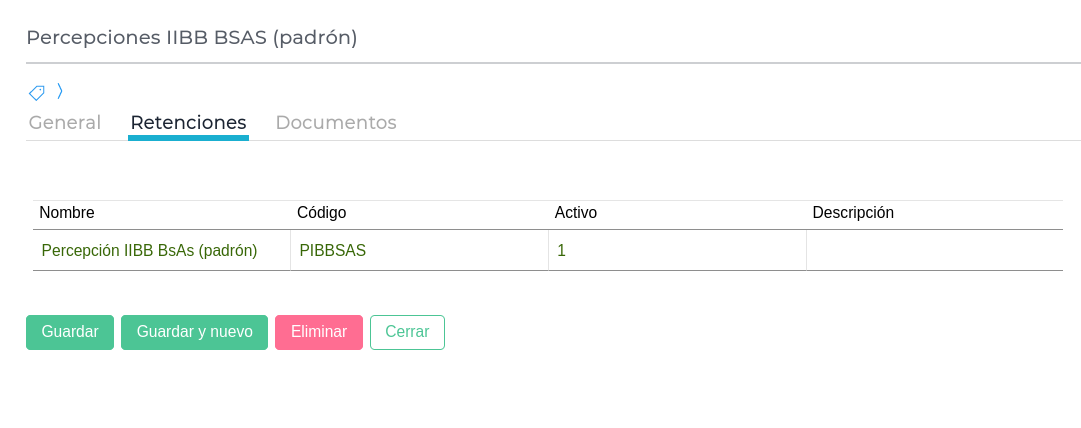Click the Percepciones IIBB BSAS (padrón) title

pos(192,38)
